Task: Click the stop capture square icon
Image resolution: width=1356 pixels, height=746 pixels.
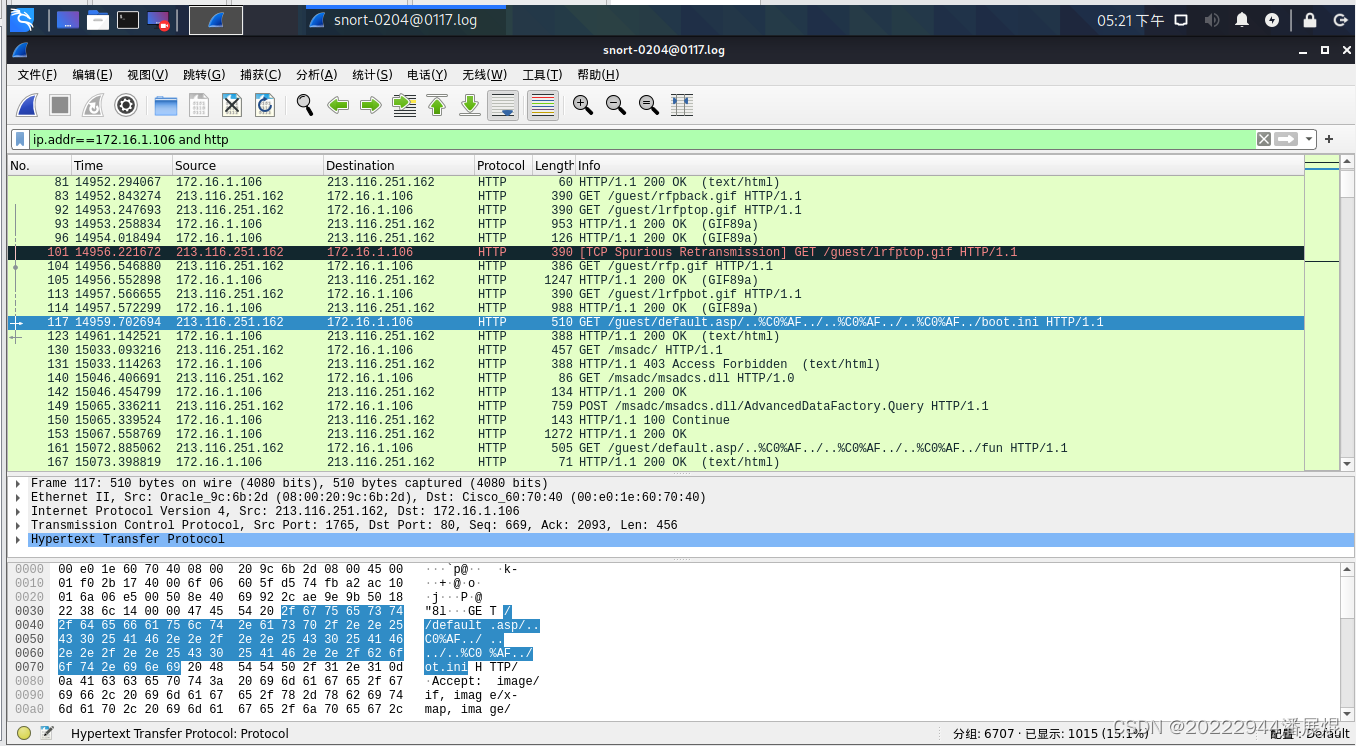Action: click(x=60, y=105)
